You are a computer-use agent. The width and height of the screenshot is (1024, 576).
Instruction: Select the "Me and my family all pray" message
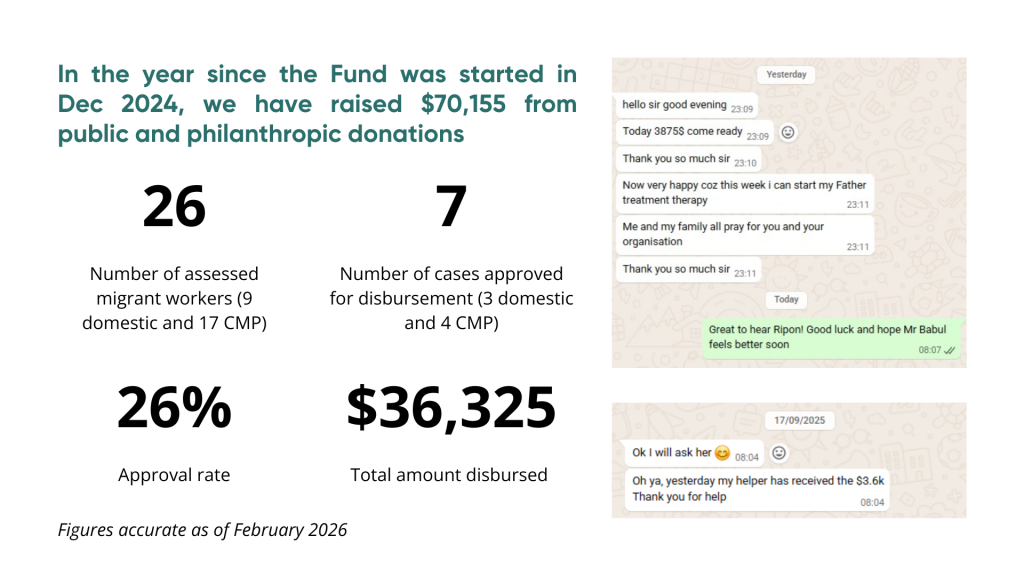745,234
